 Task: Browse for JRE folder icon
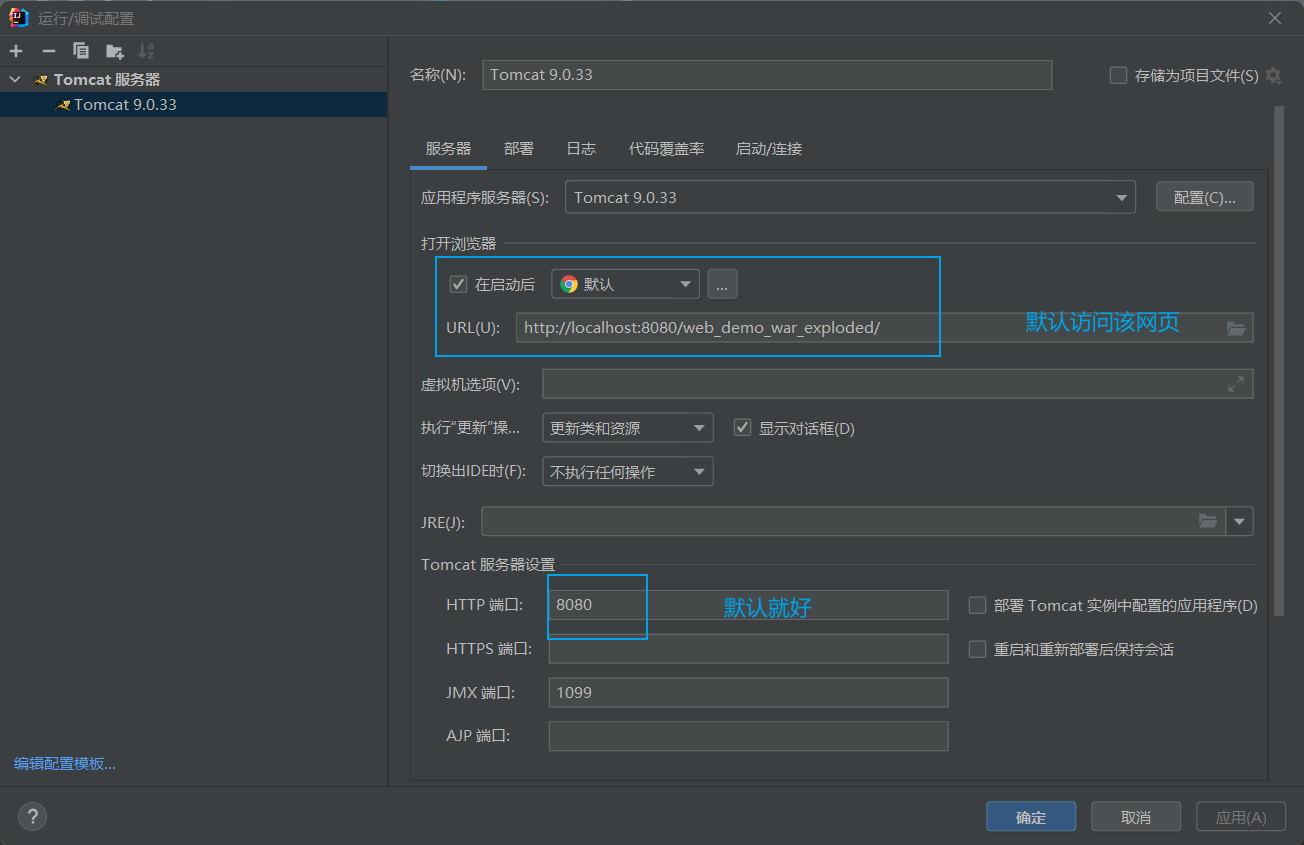1208,521
